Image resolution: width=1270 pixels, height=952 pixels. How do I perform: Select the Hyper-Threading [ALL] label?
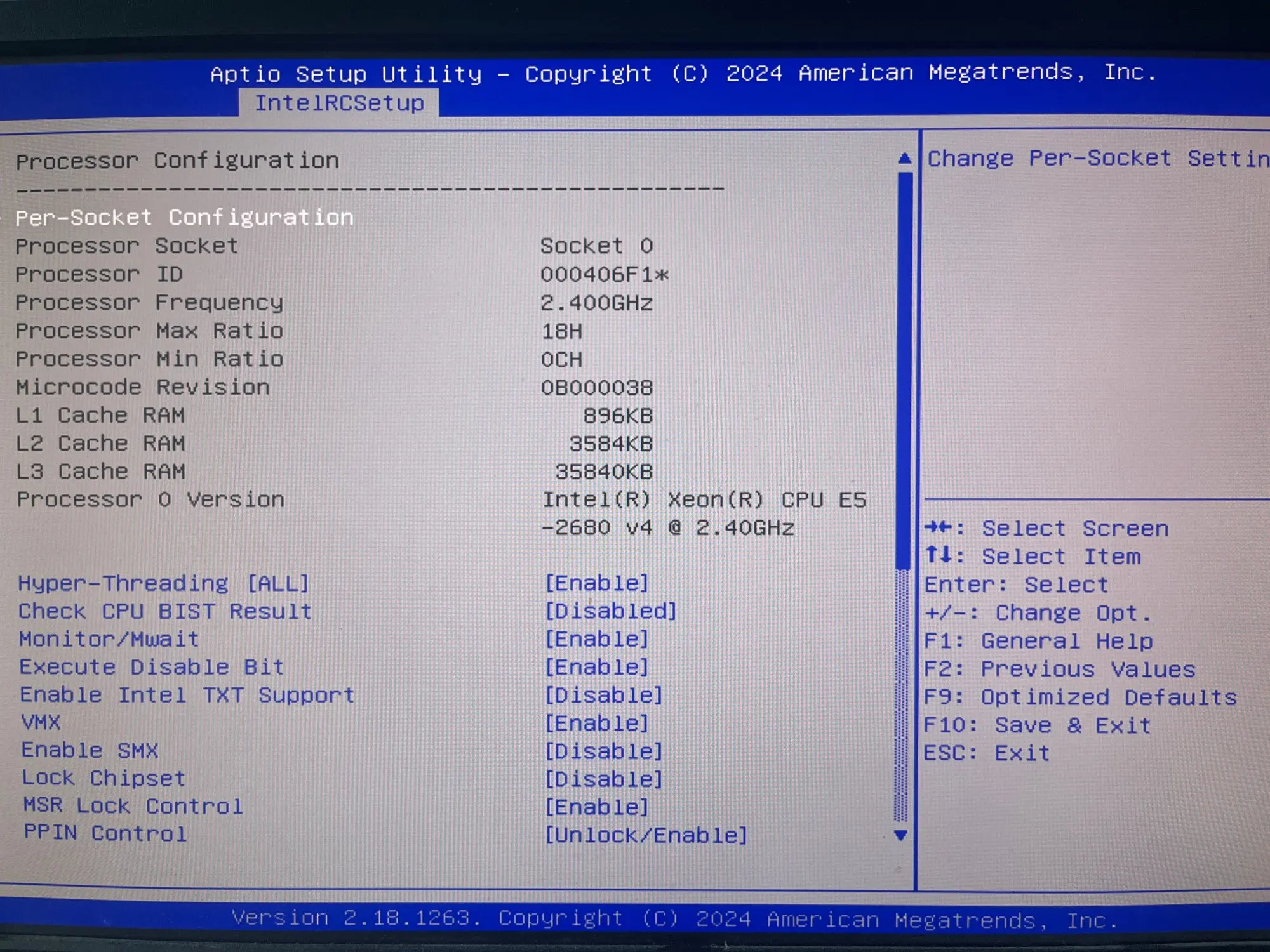163,583
